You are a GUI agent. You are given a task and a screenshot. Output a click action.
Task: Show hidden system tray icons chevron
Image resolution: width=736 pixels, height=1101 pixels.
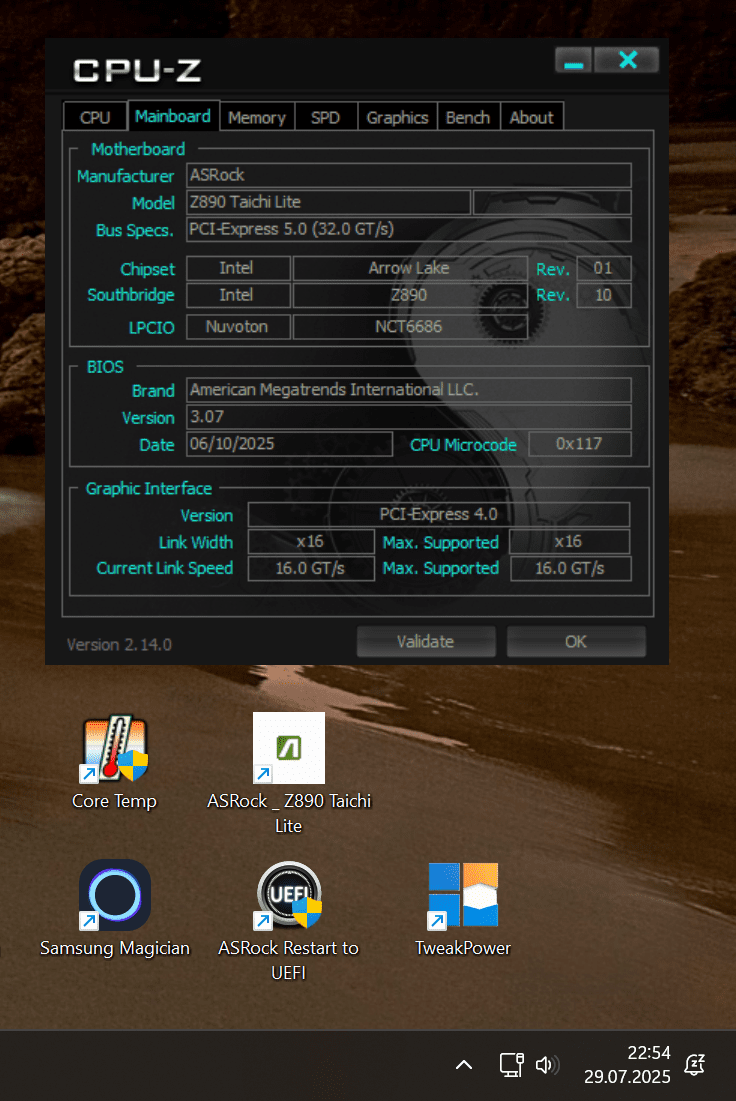pos(464,1065)
